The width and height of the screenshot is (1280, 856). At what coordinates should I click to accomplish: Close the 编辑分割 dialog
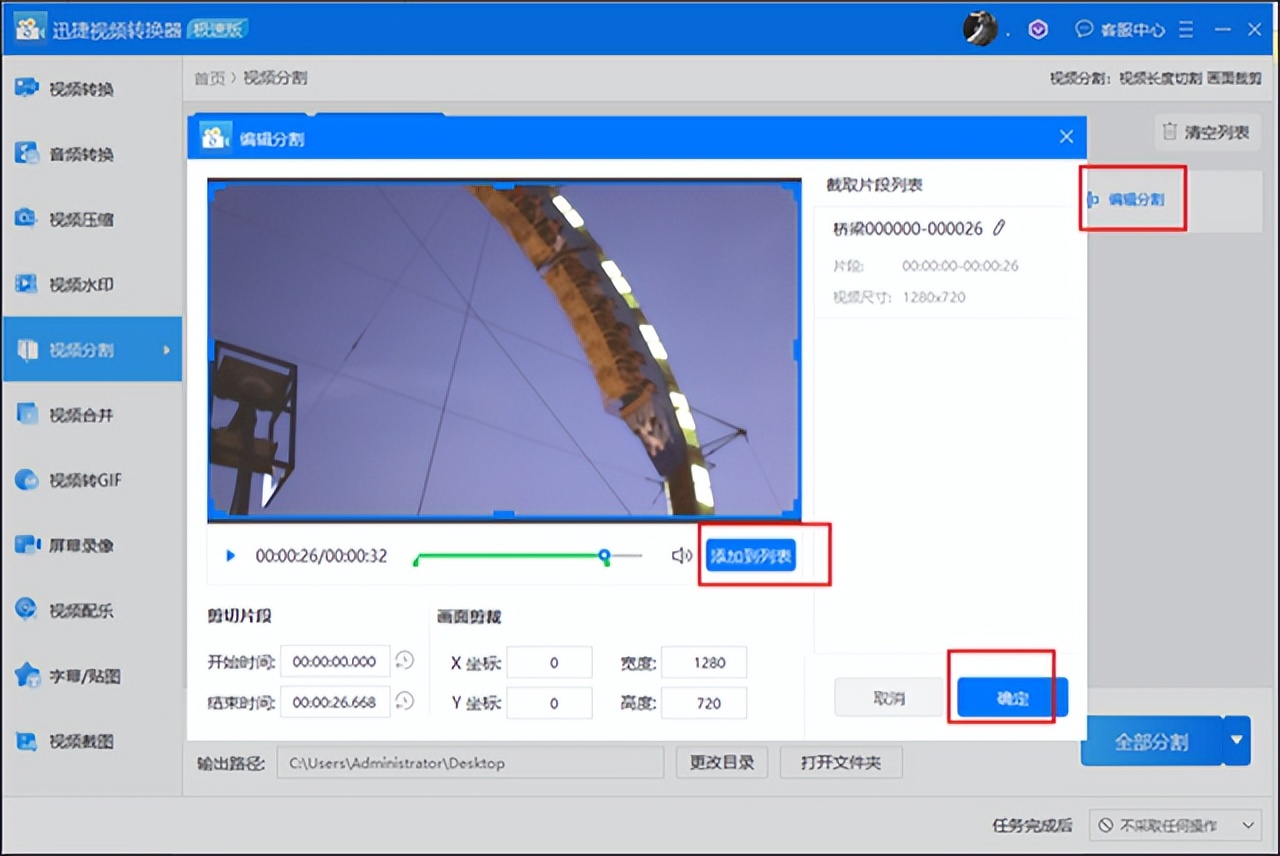[x=1066, y=137]
